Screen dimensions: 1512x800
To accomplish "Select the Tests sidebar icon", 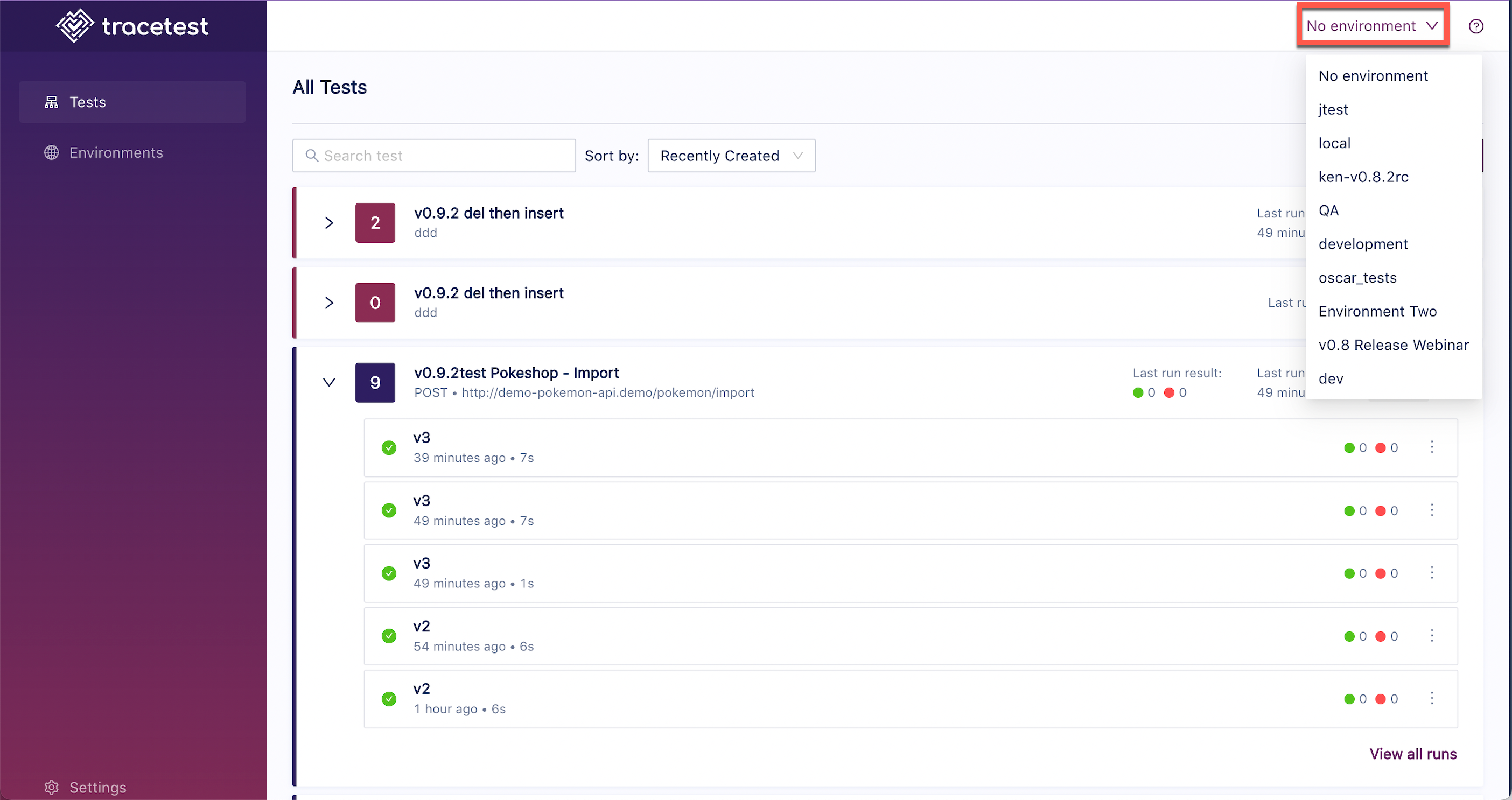I will tap(50, 101).
